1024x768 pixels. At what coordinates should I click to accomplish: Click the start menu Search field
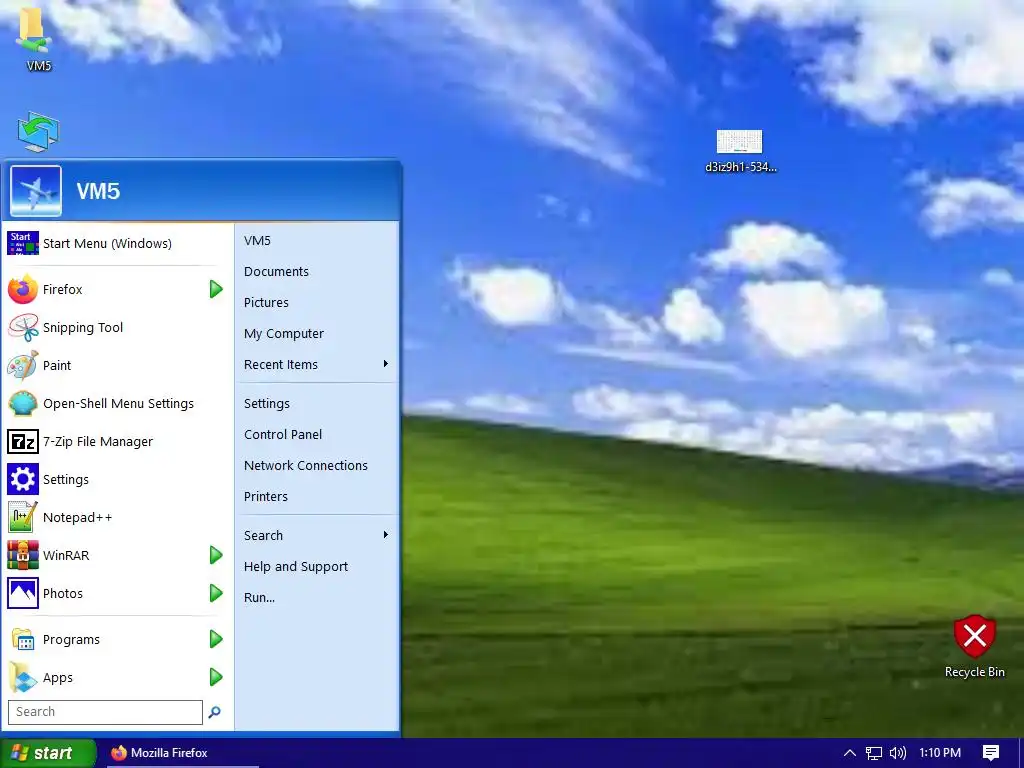click(105, 712)
